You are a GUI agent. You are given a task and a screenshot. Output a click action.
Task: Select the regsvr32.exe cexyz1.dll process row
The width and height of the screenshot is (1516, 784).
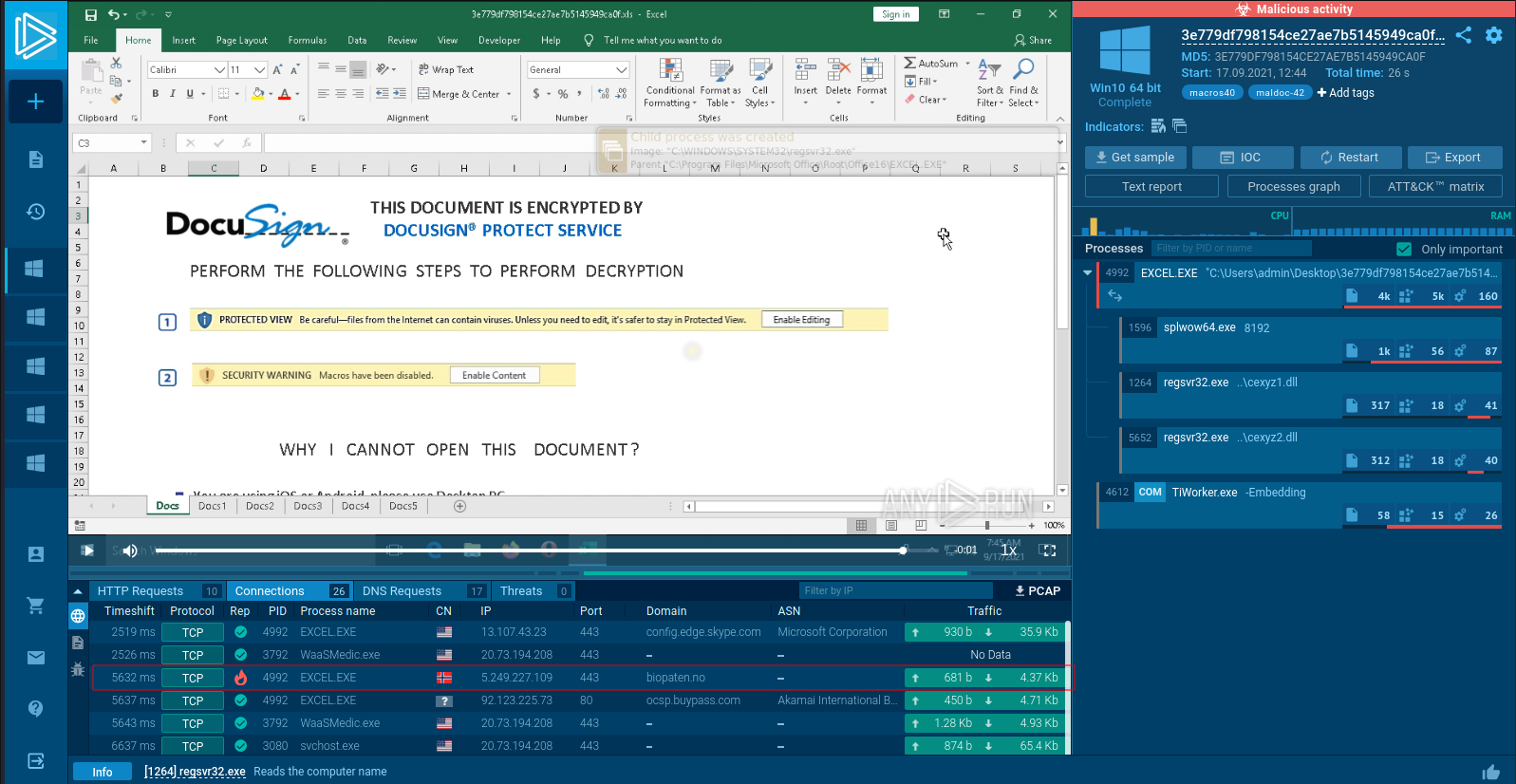pos(1312,395)
